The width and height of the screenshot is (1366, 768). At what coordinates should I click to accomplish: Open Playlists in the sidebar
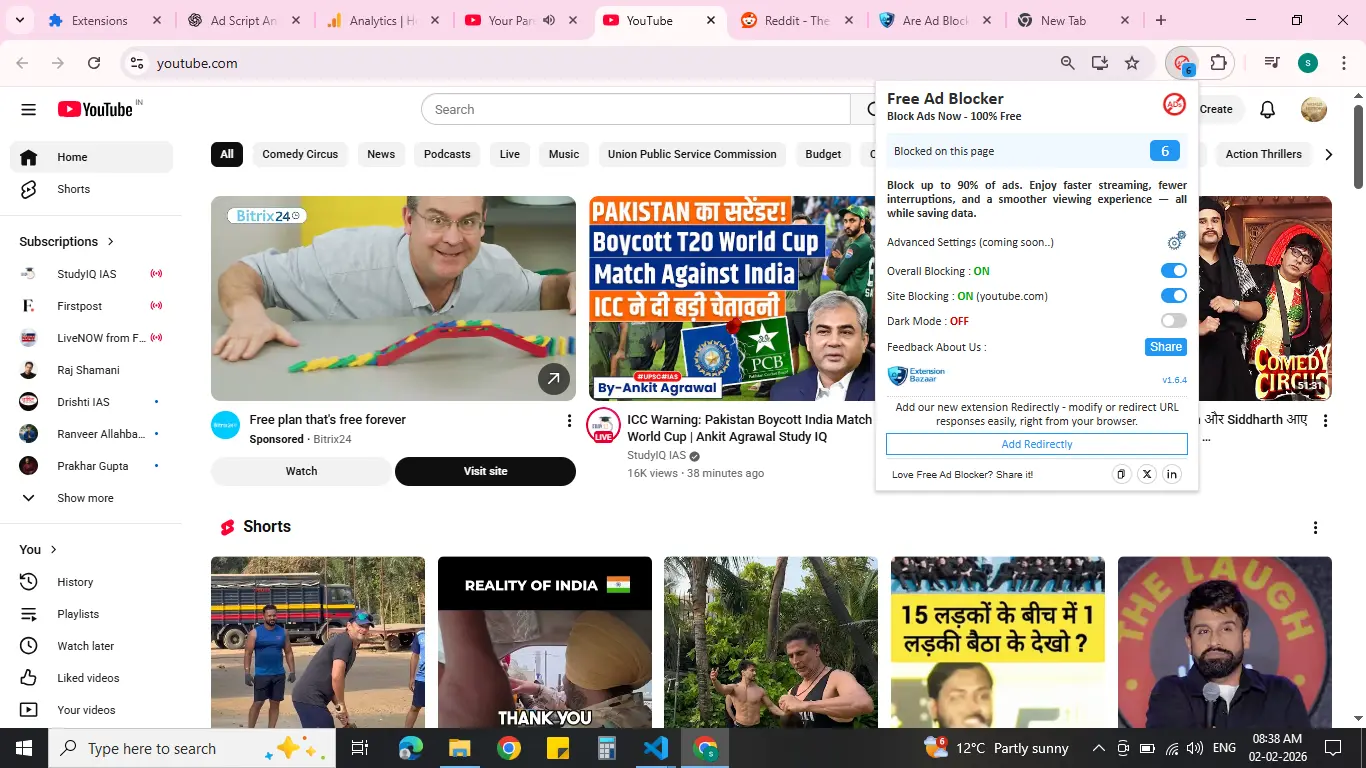(91, 614)
